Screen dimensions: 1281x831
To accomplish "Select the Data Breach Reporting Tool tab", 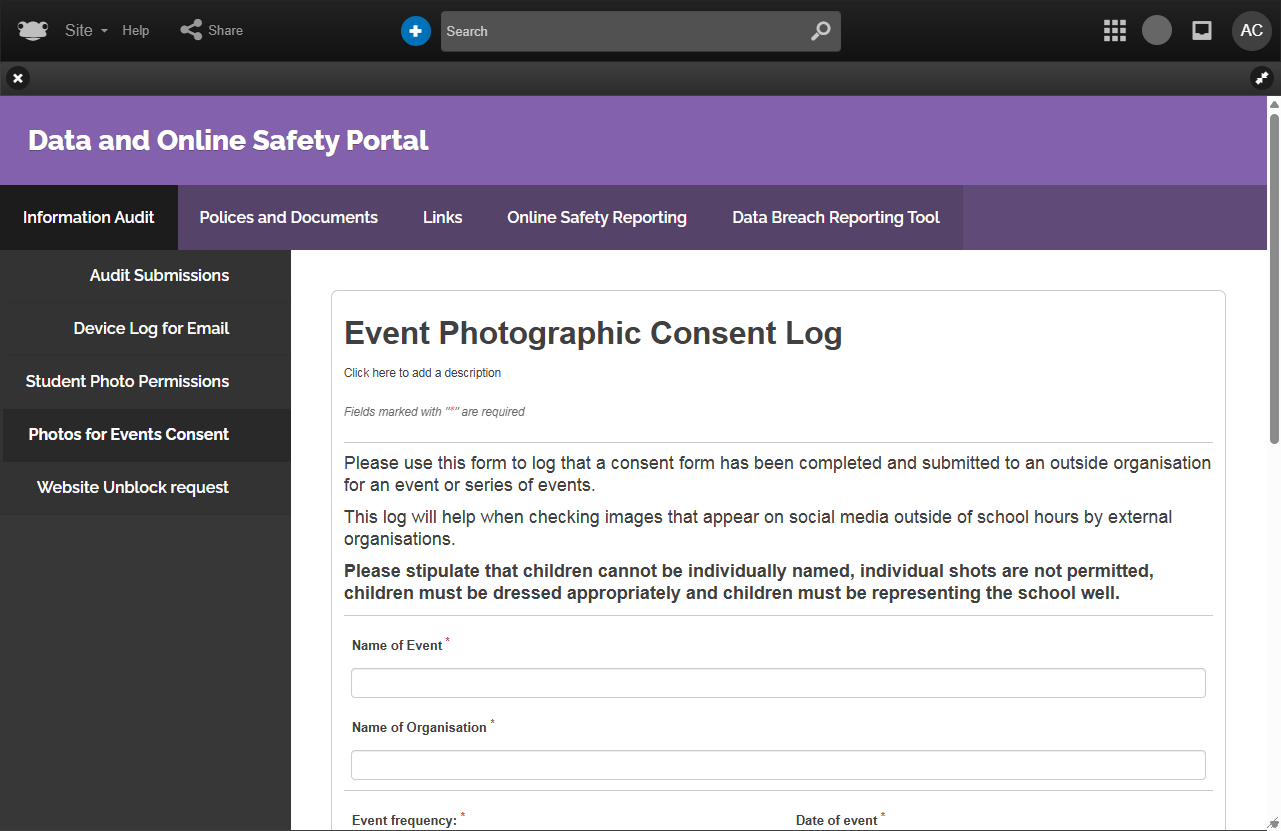I will click(x=835, y=217).
